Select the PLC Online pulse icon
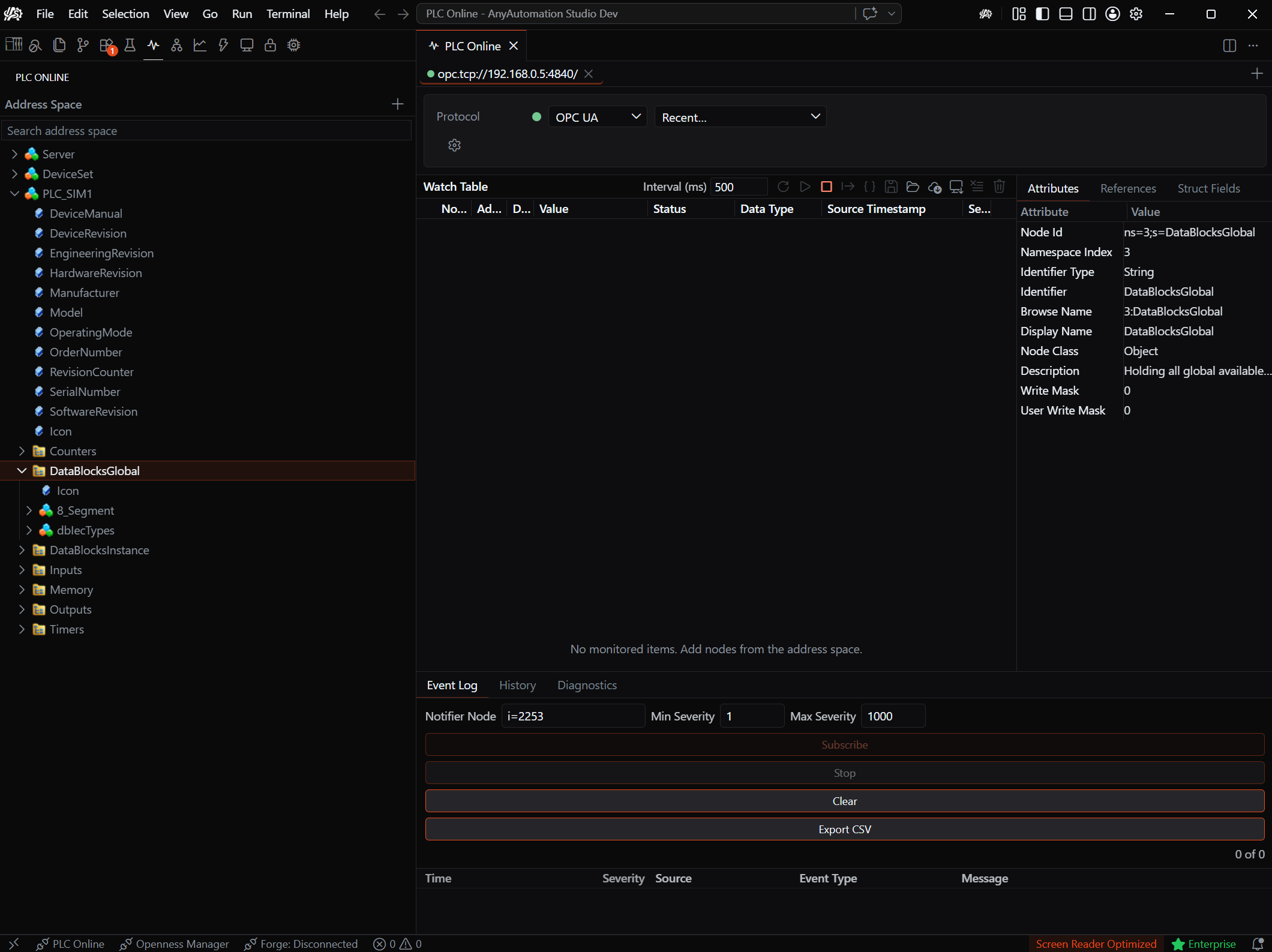This screenshot has height=952, width=1272. pos(153,45)
